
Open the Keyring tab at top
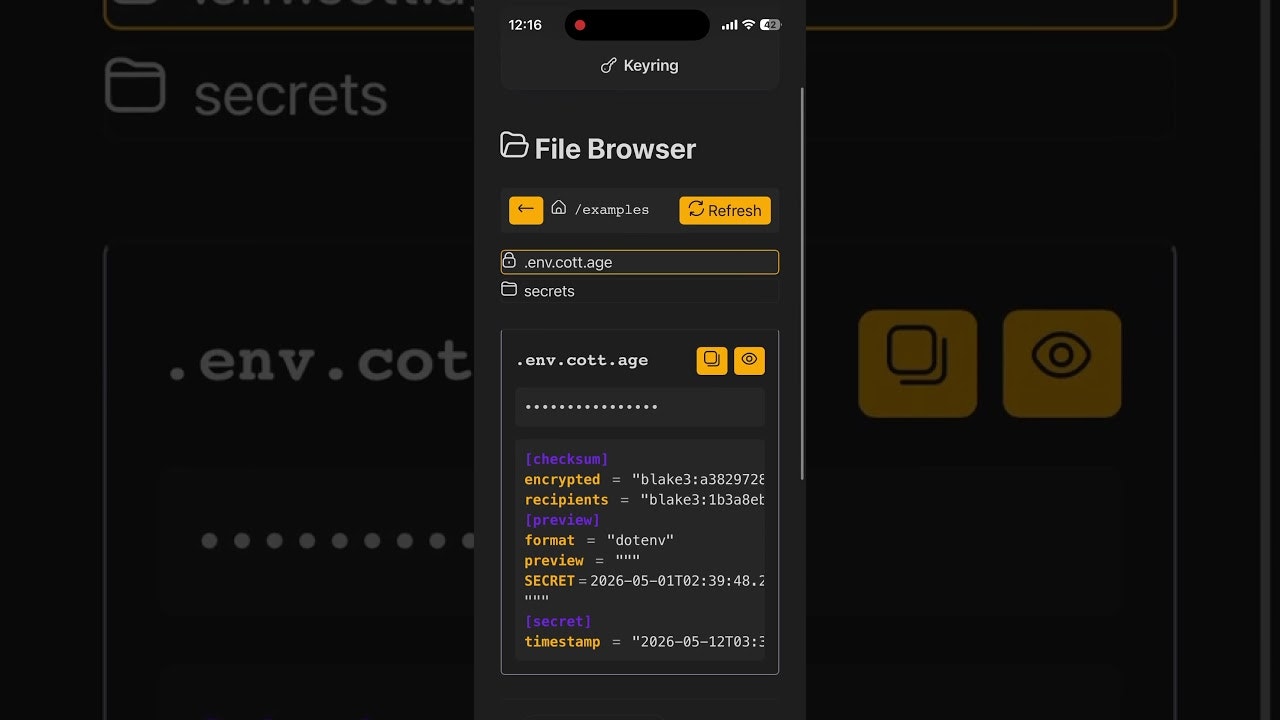tap(640, 65)
